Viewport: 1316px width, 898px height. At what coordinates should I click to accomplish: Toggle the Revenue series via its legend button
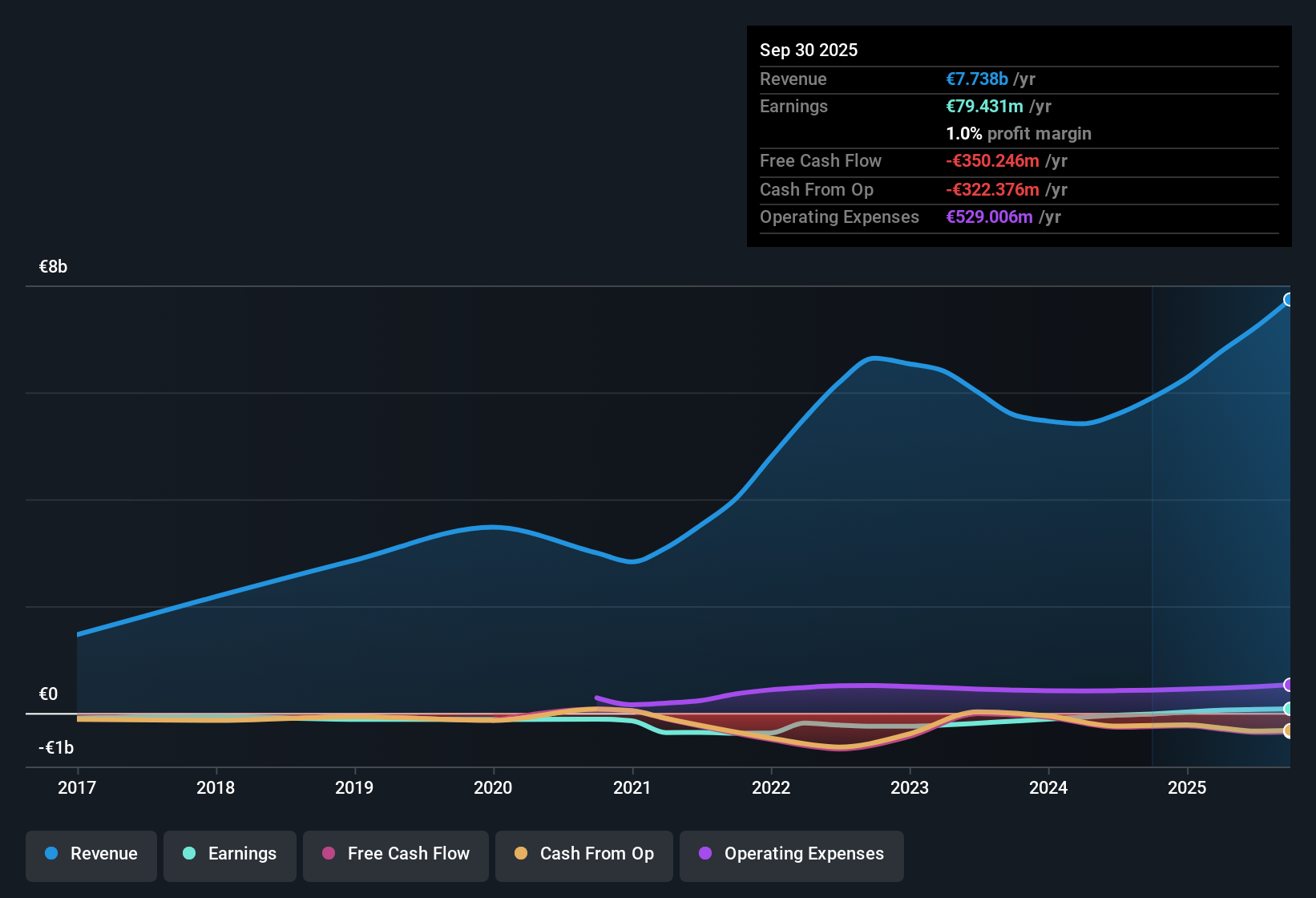coord(91,855)
